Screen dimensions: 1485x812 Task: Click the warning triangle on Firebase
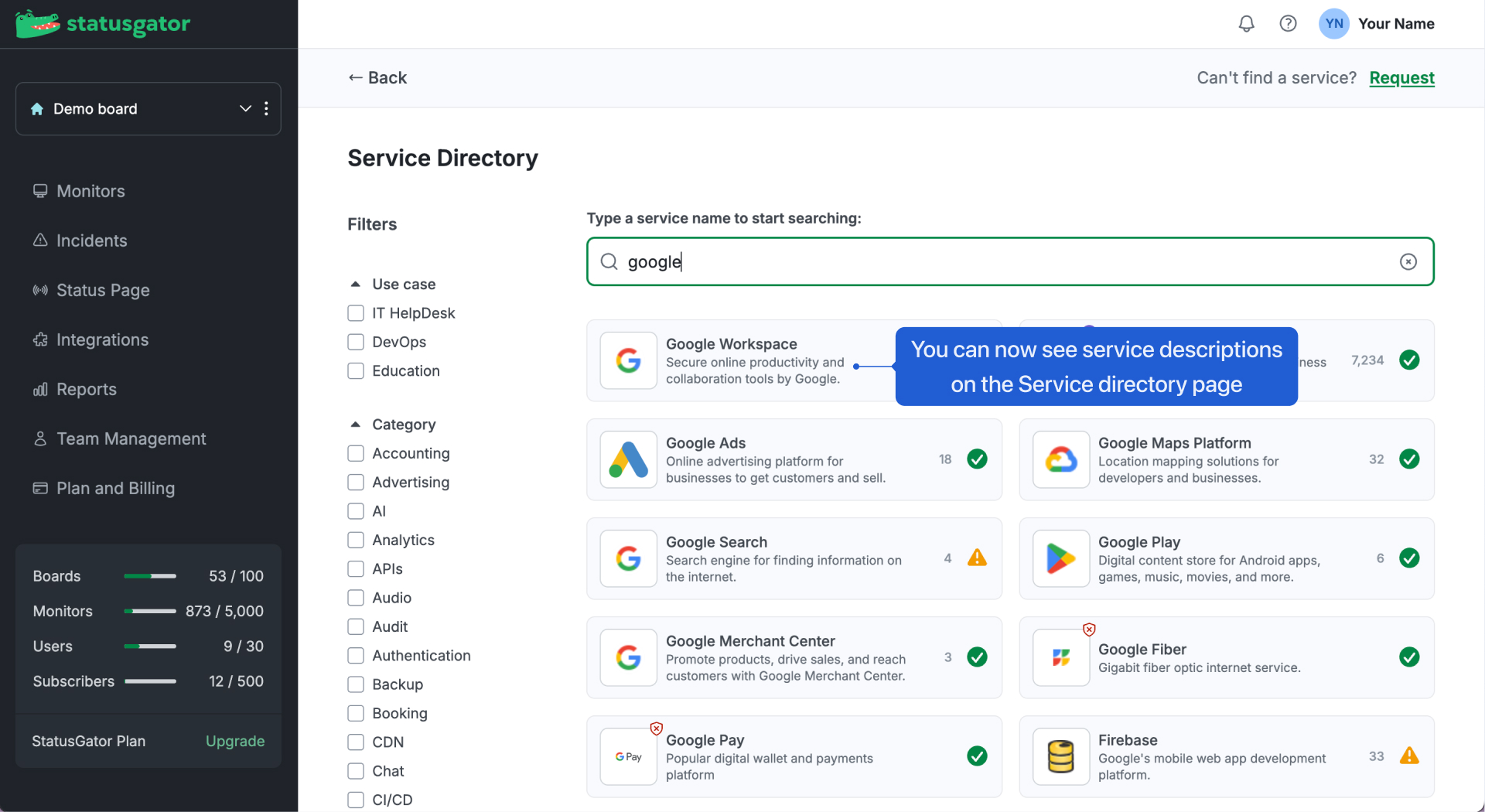pyautogui.click(x=1409, y=756)
